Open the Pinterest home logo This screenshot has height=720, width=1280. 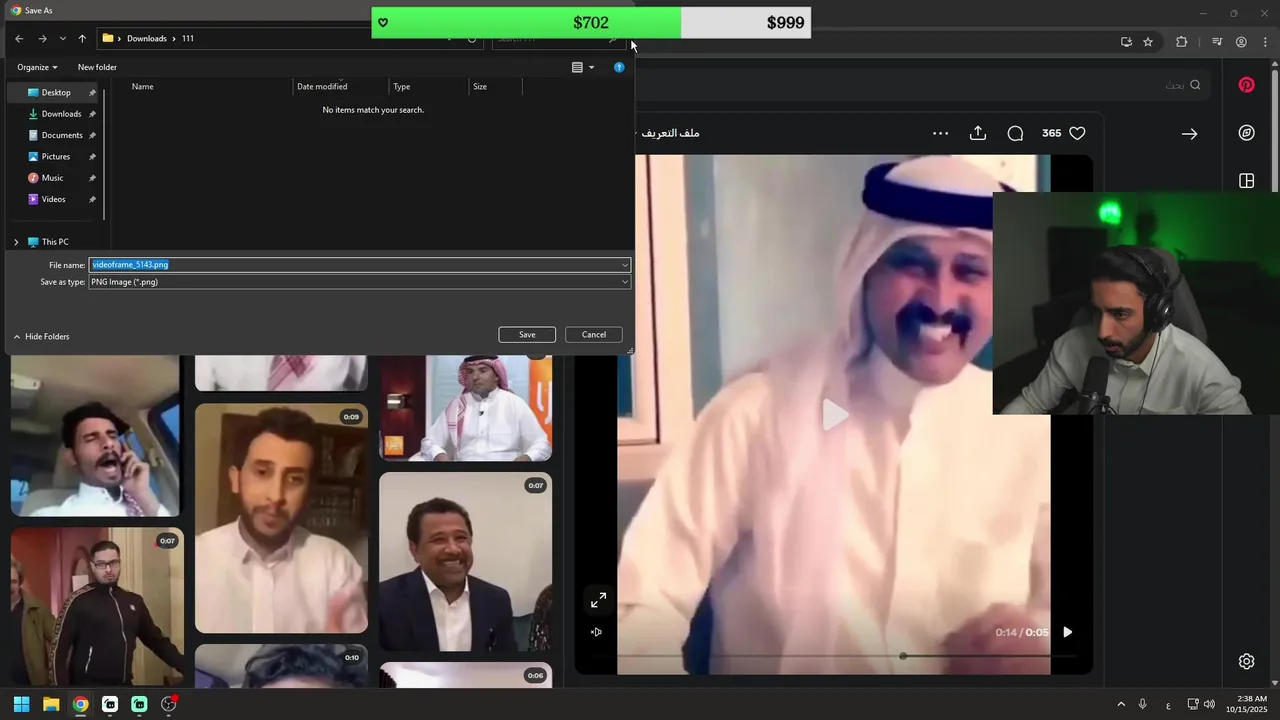[x=1246, y=85]
